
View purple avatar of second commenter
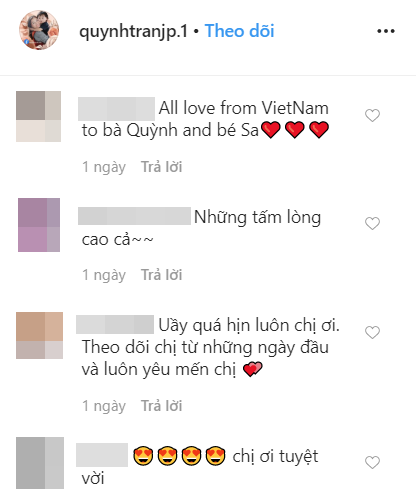pos(39,225)
